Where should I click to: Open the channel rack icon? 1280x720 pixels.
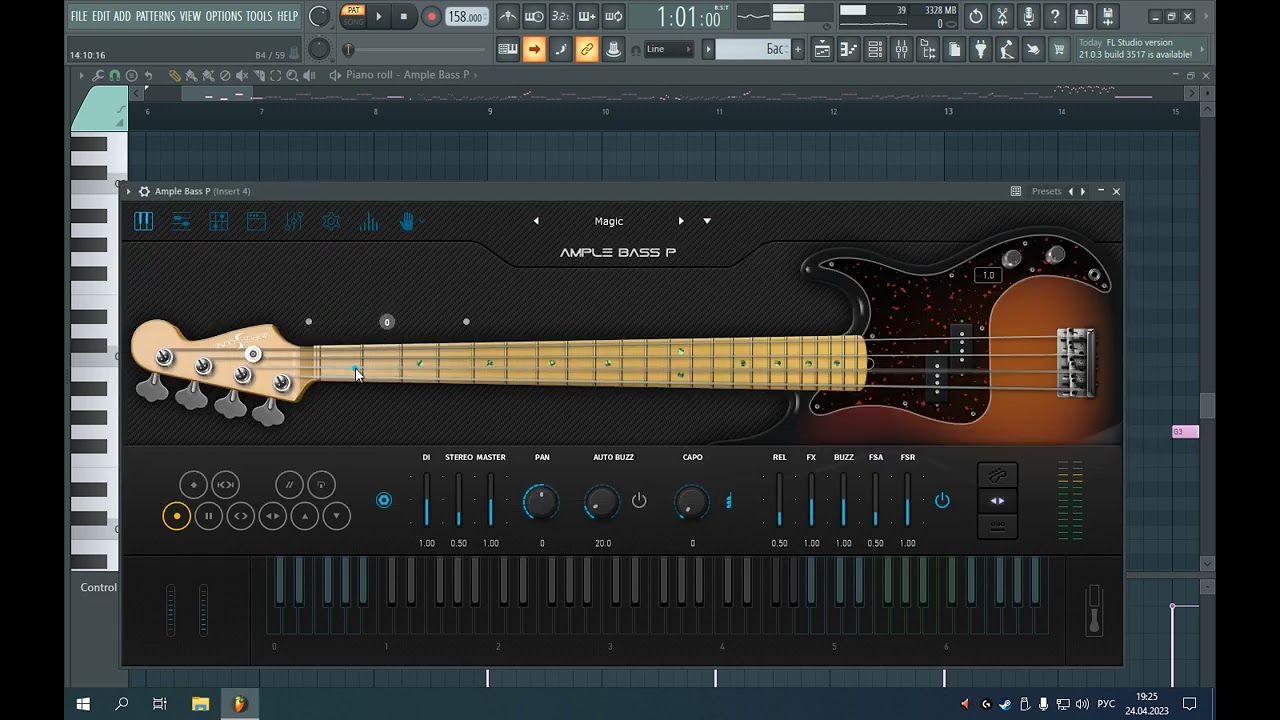point(875,49)
